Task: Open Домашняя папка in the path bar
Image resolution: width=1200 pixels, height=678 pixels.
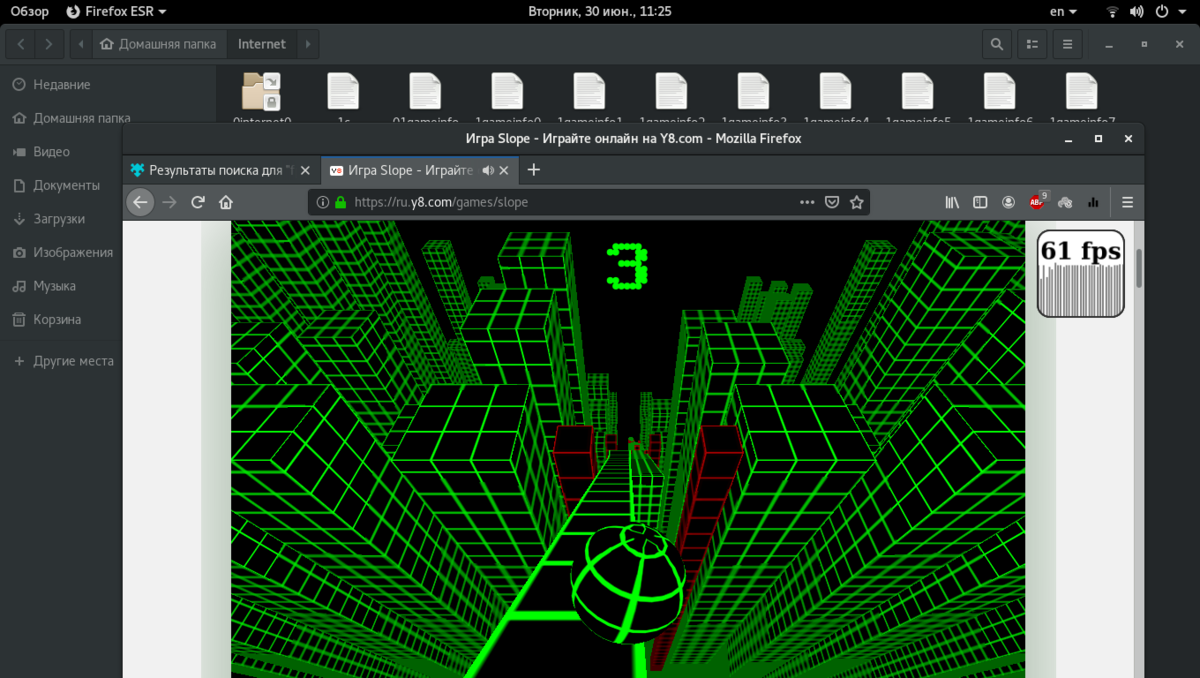Action: tap(159, 44)
